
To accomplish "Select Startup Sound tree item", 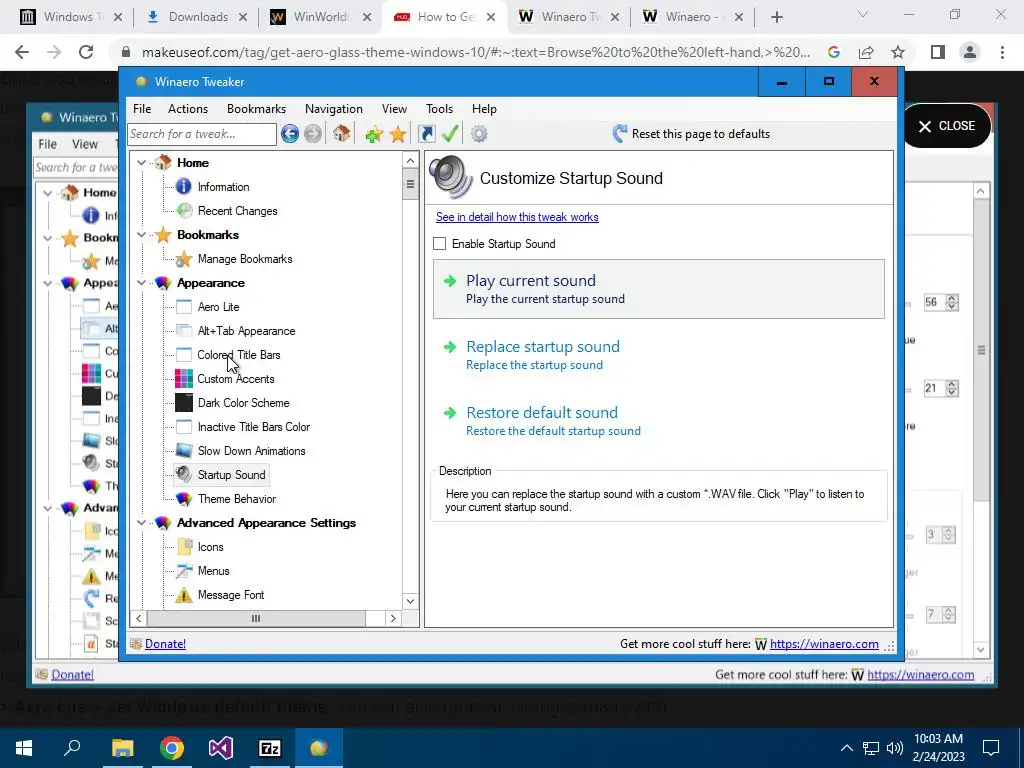I will 231,475.
